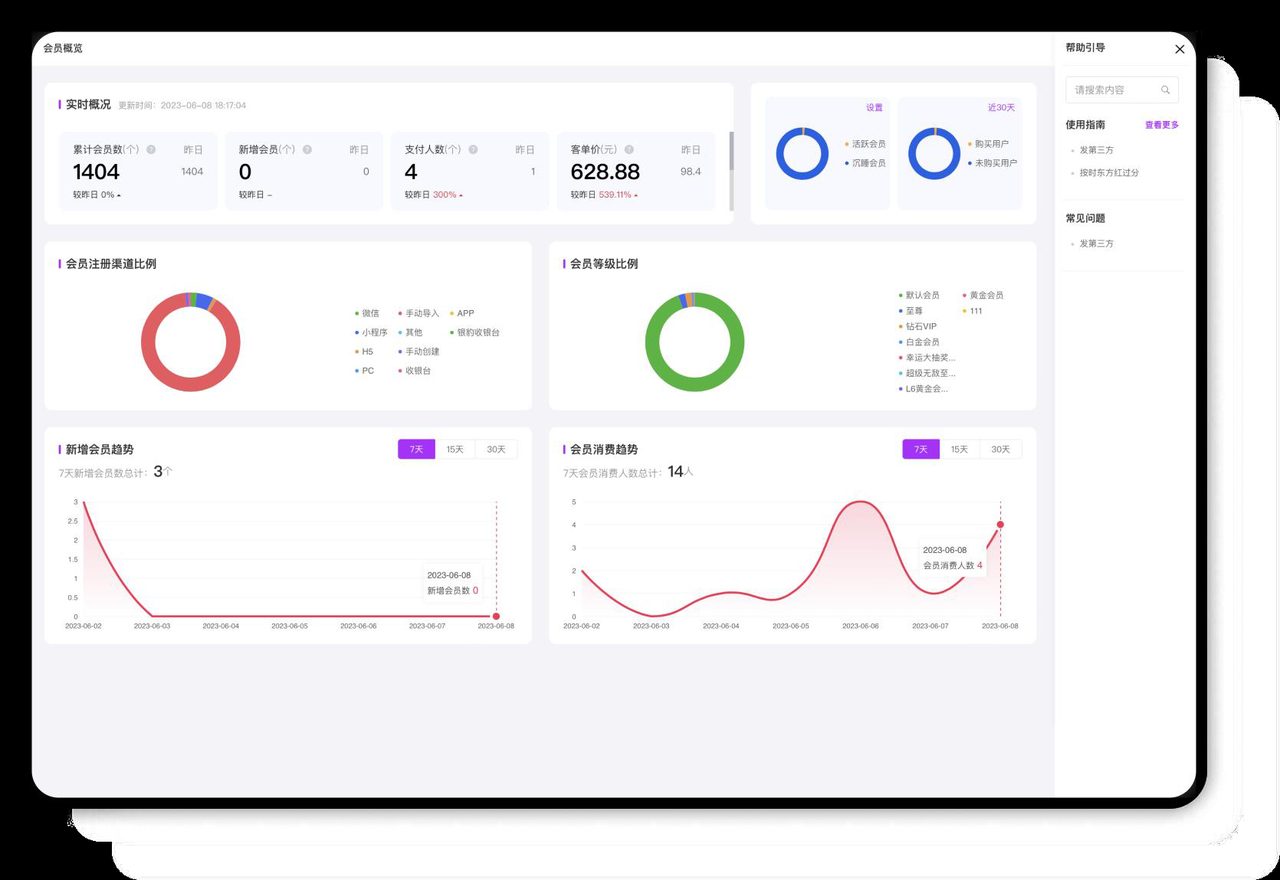Switch 会员消费趋势 chart to 15天

[x=960, y=450]
